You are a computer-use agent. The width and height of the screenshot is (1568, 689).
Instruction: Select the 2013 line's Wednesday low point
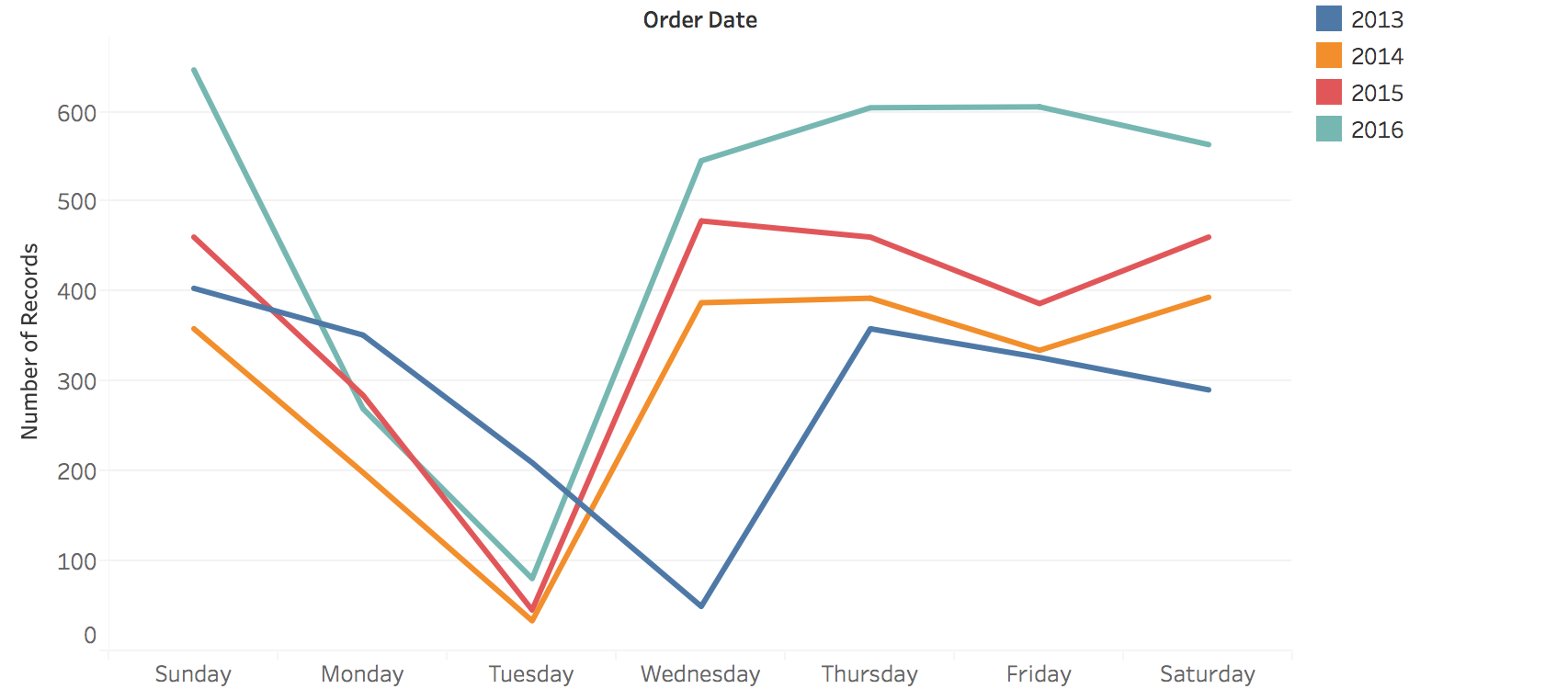click(x=701, y=606)
